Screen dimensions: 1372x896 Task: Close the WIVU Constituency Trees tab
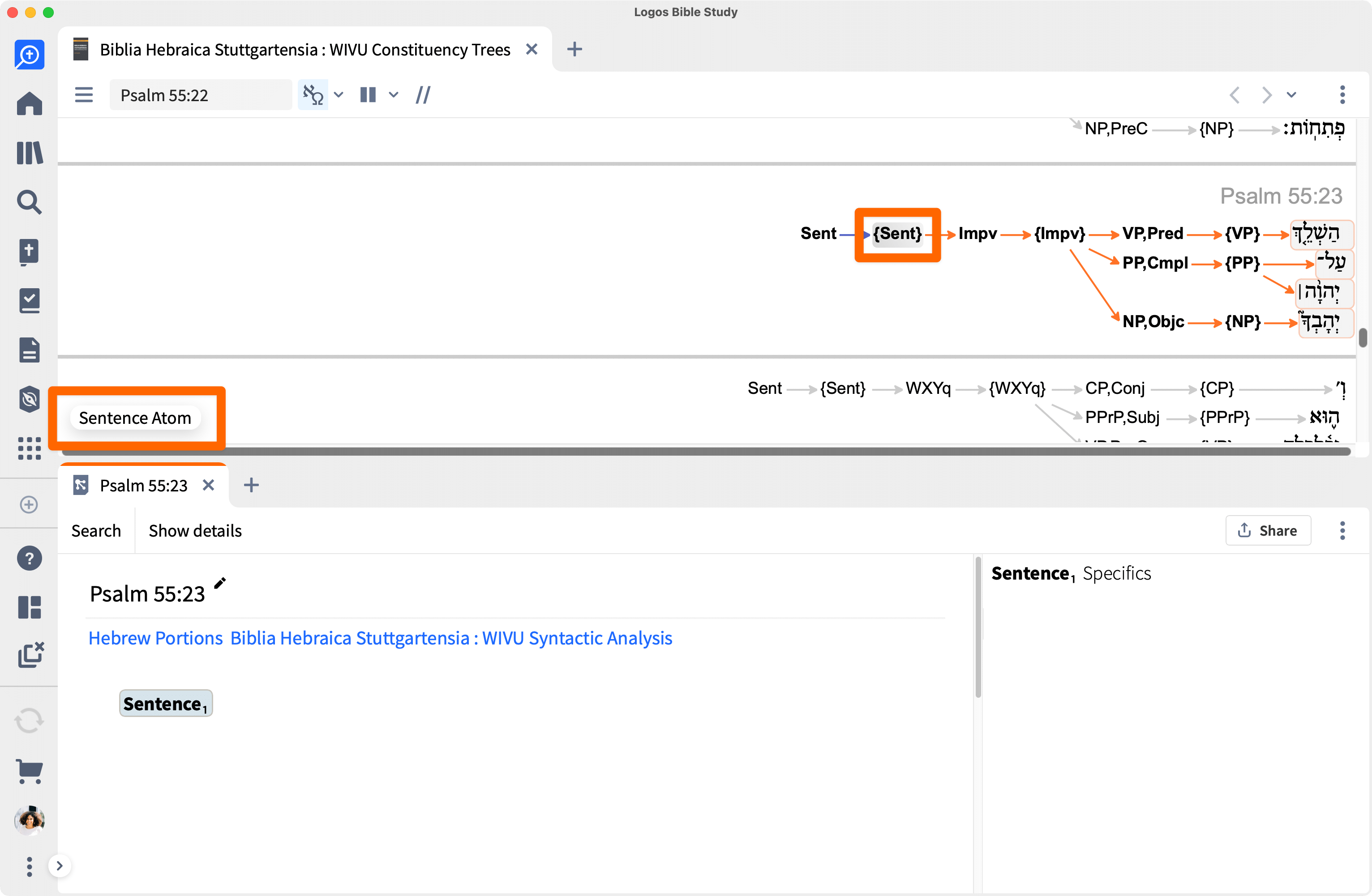pos(532,50)
